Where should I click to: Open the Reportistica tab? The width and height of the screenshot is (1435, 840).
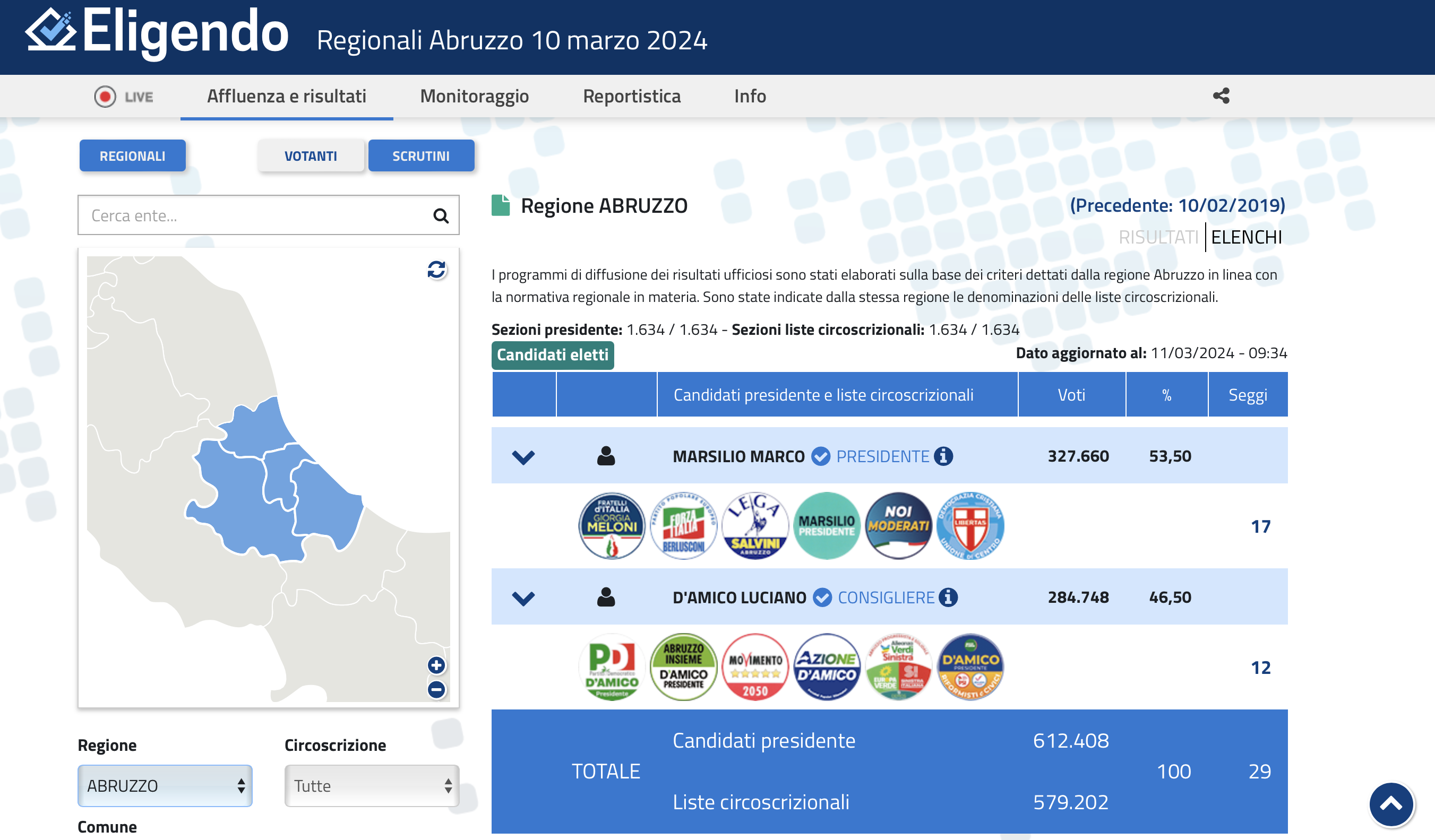pyautogui.click(x=632, y=96)
